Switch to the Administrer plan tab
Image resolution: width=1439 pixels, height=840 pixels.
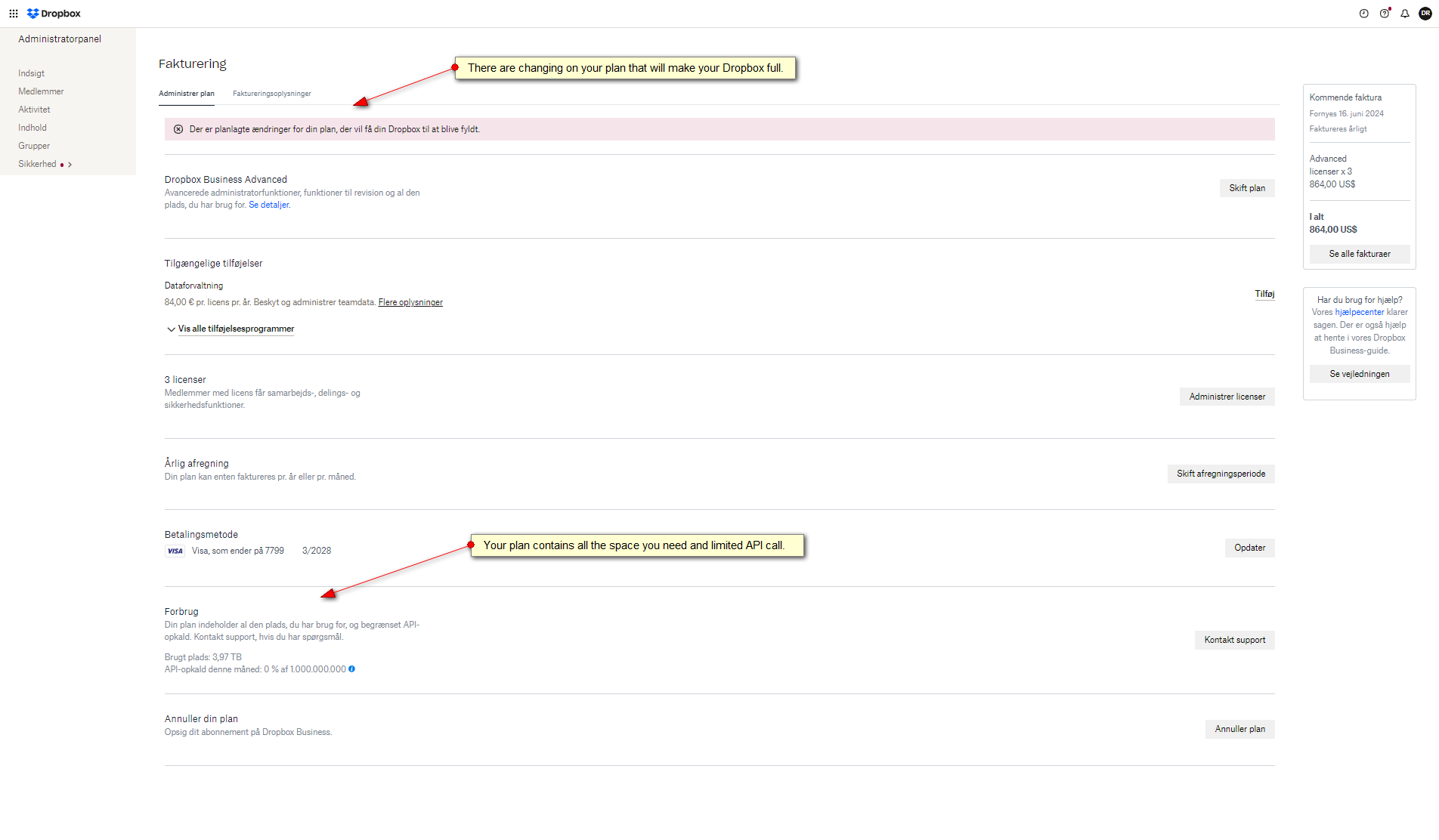[187, 94]
